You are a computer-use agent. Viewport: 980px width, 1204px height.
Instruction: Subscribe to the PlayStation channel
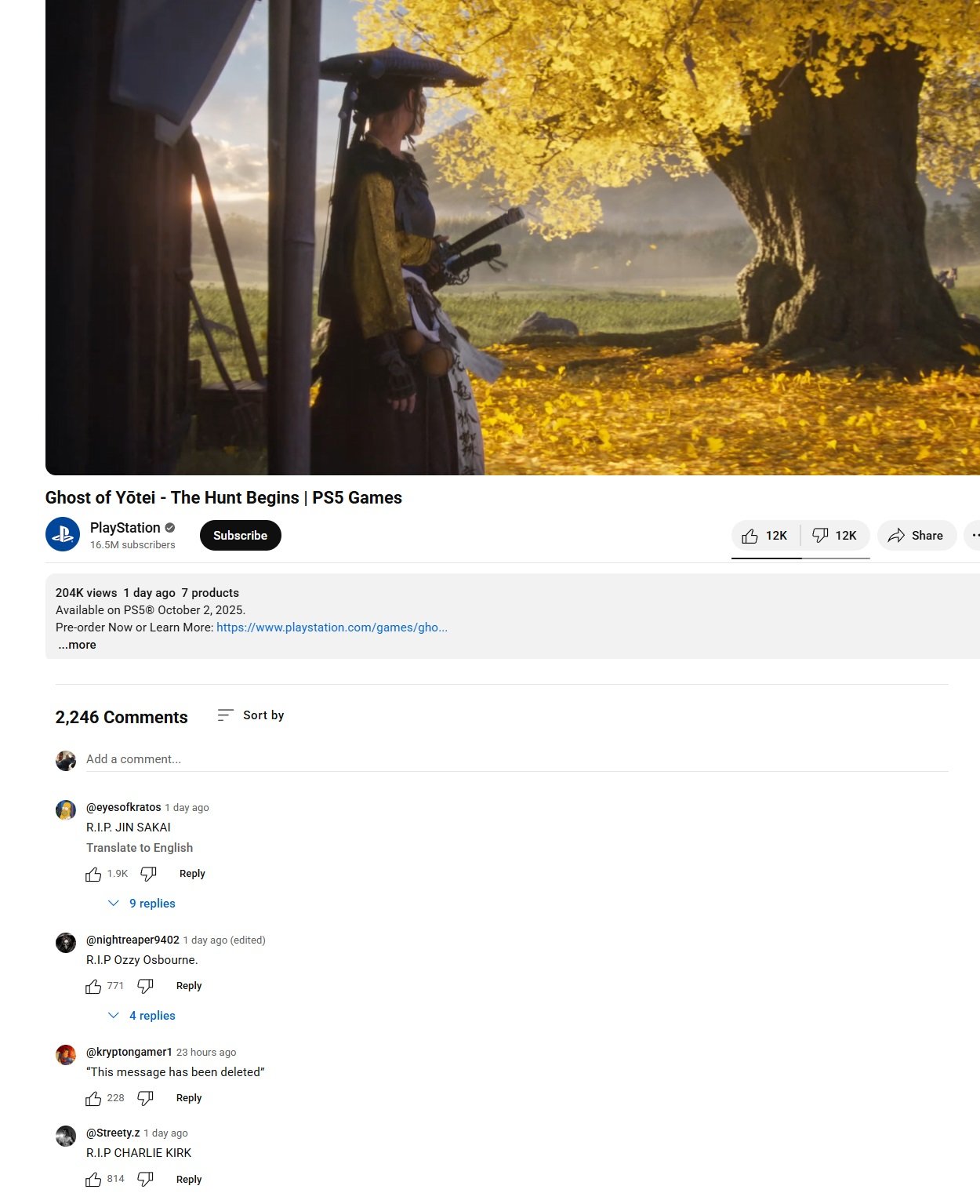pos(240,535)
